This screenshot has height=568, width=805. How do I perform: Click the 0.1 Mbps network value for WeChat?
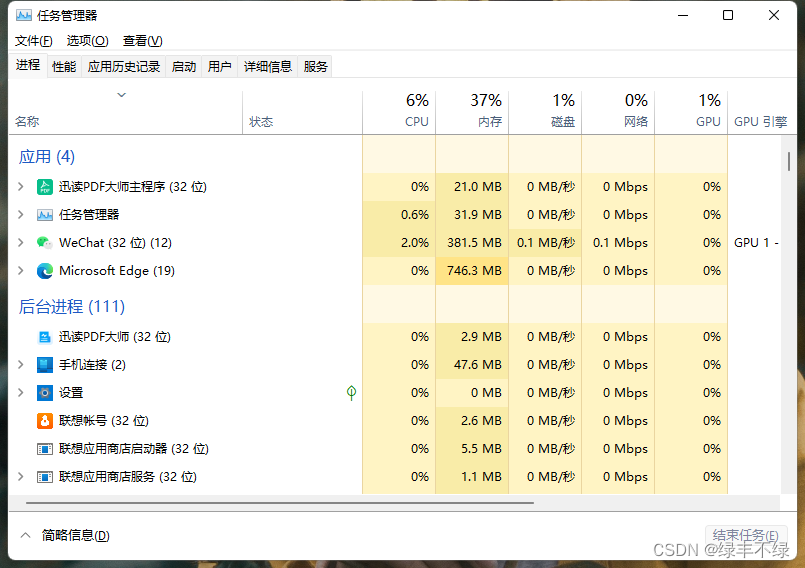click(620, 242)
